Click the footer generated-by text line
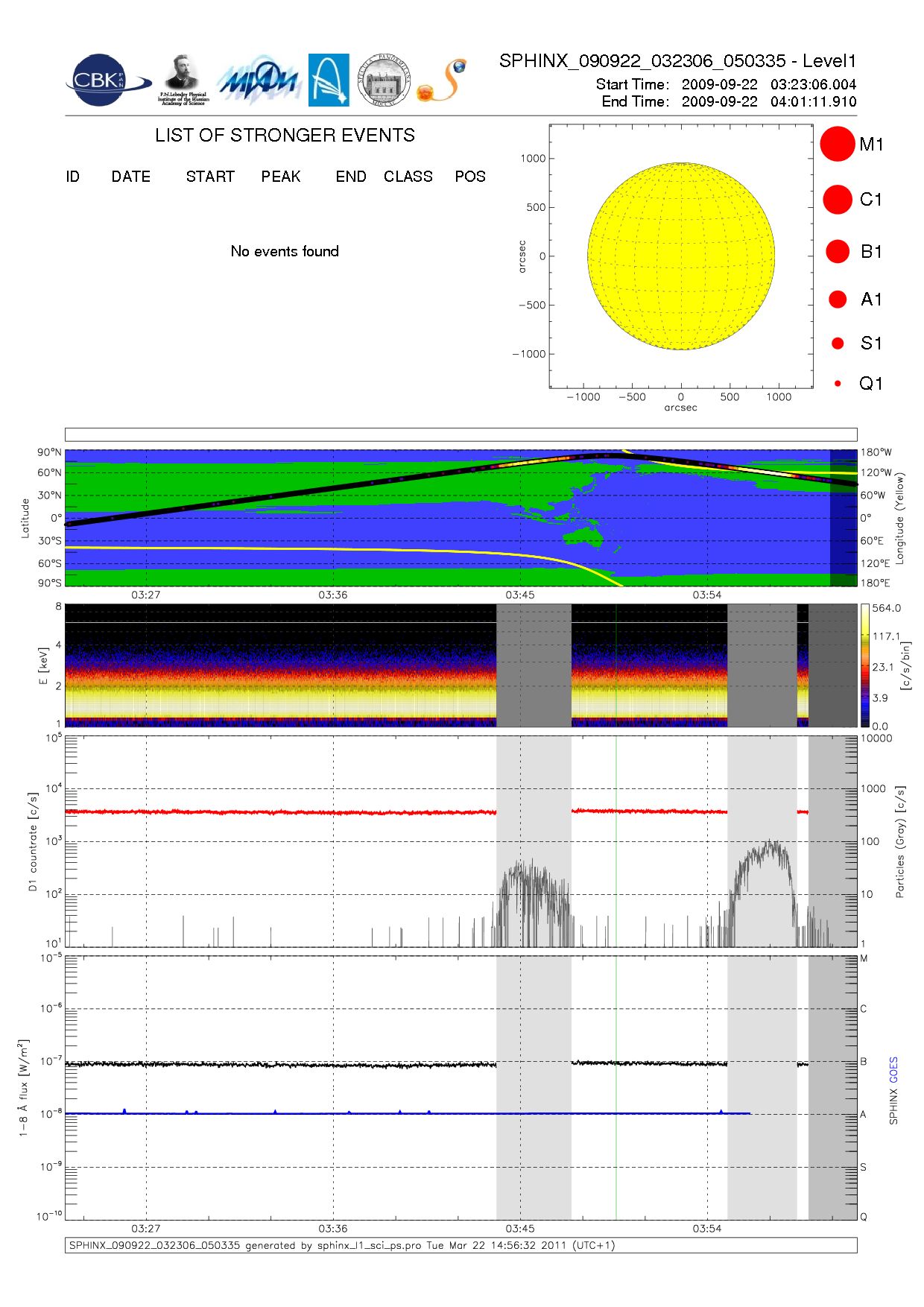This screenshot has height=1307, width=924. click(342, 1245)
